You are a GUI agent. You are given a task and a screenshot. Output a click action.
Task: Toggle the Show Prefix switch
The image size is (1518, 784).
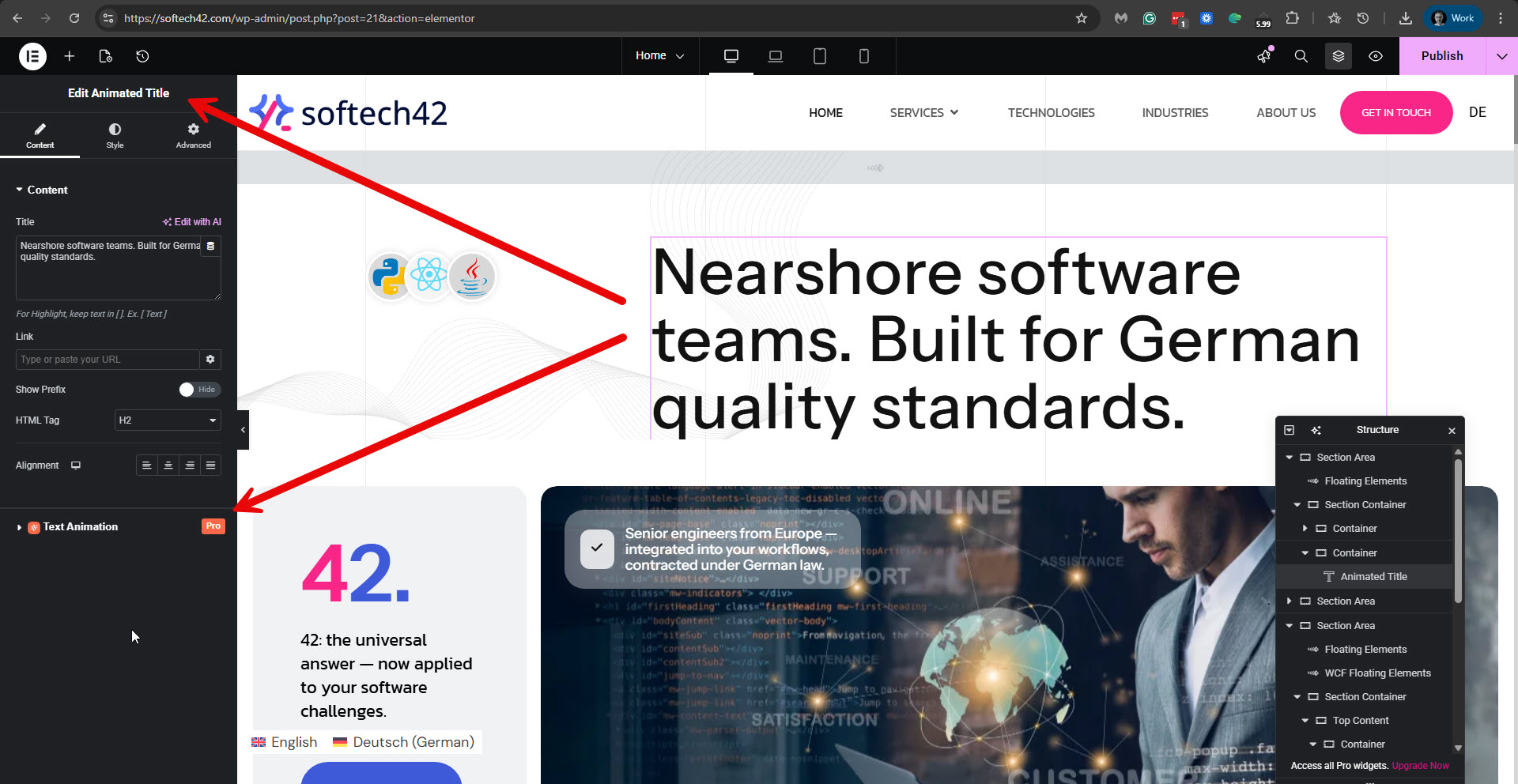point(198,390)
